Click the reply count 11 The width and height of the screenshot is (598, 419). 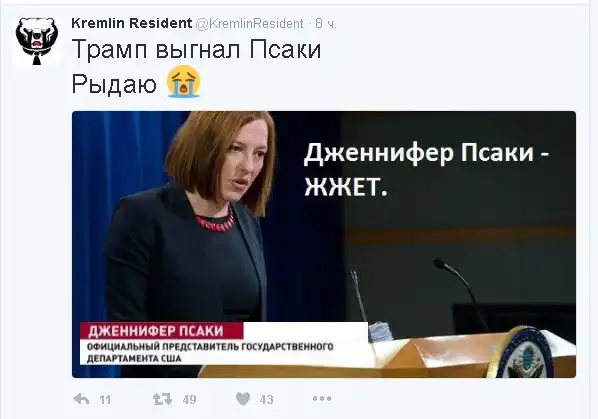click(x=105, y=400)
